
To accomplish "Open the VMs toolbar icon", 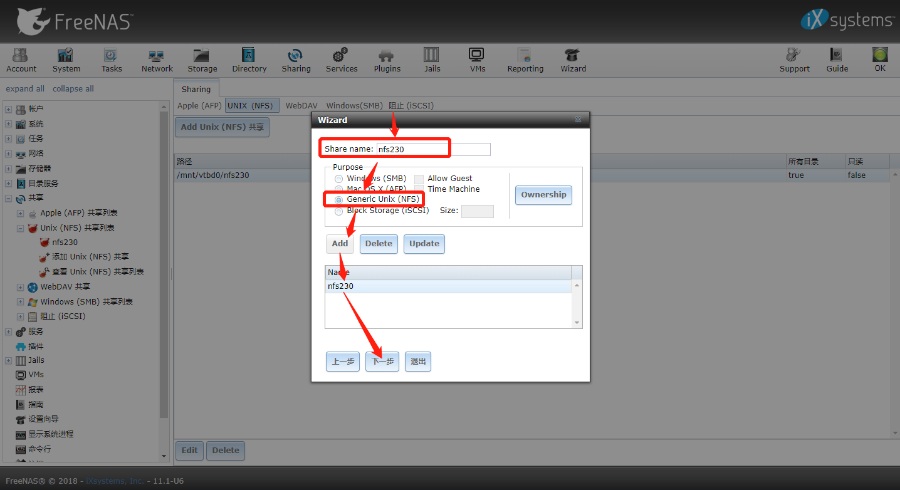I will pyautogui.click(x=477, y=60).
